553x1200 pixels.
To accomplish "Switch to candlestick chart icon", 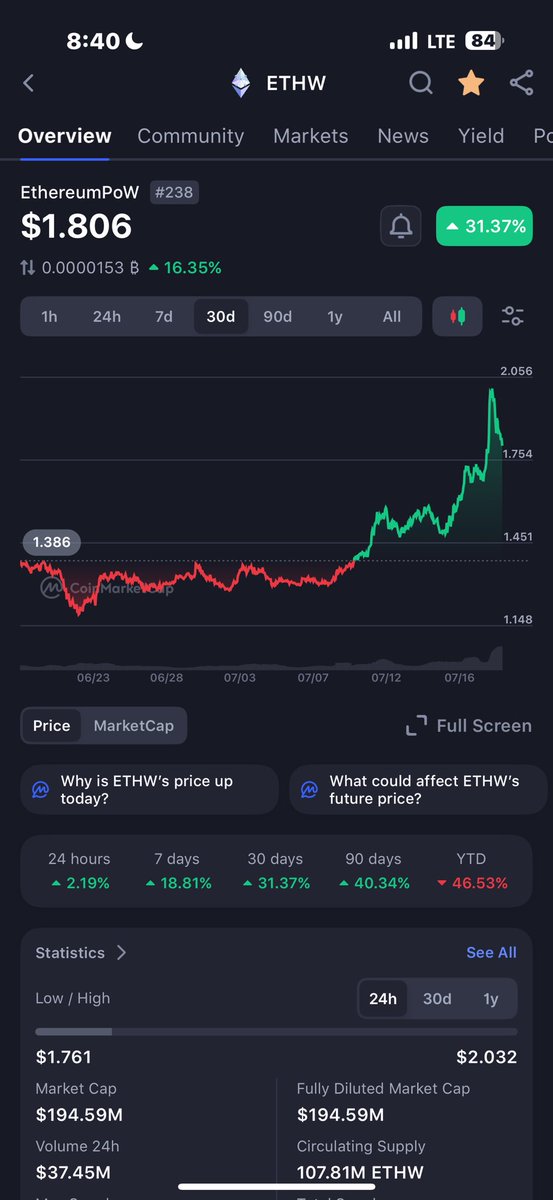I will coord(458,316).
